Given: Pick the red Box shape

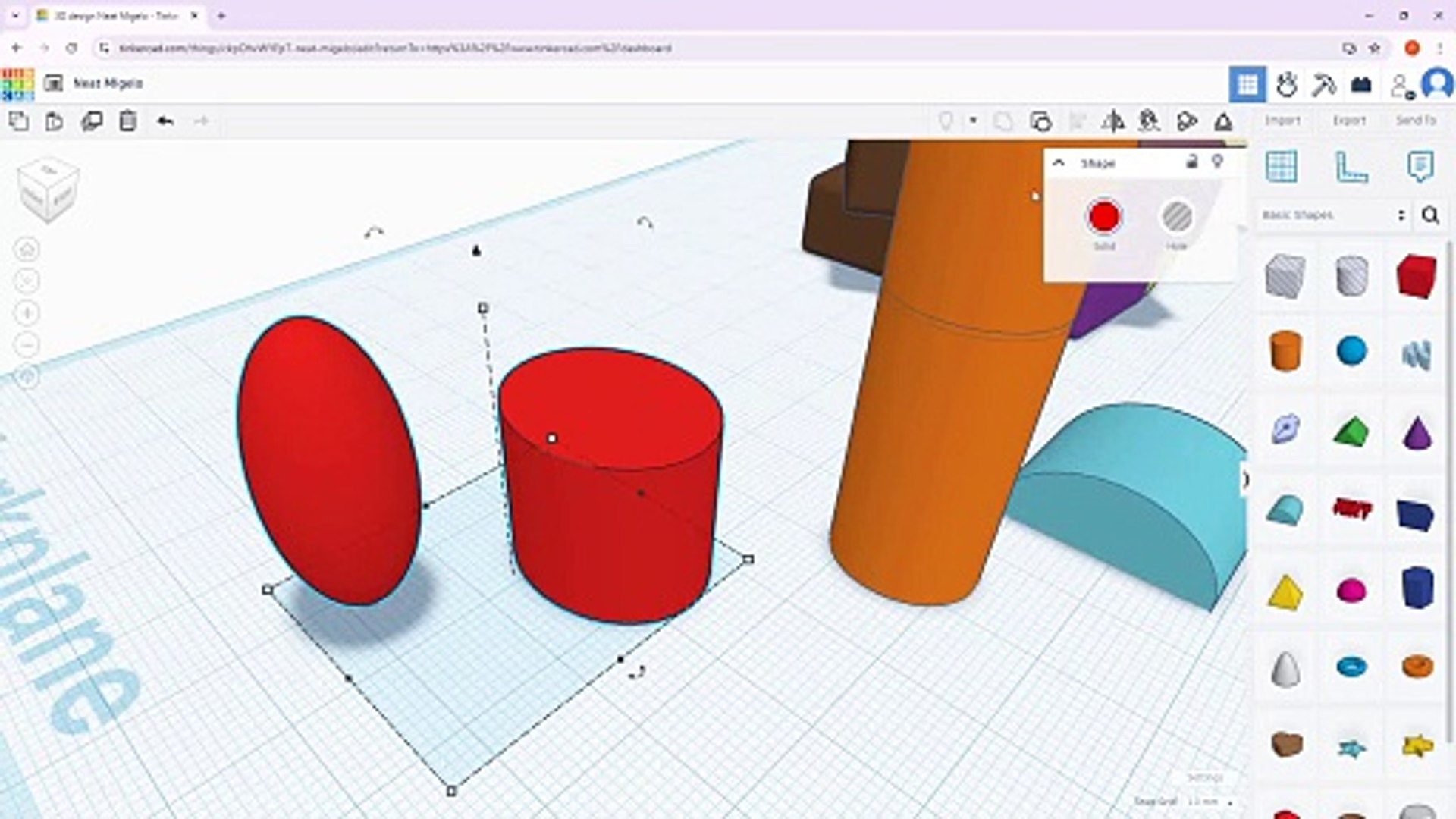Looking at the screenshot, I should 1416,275.
